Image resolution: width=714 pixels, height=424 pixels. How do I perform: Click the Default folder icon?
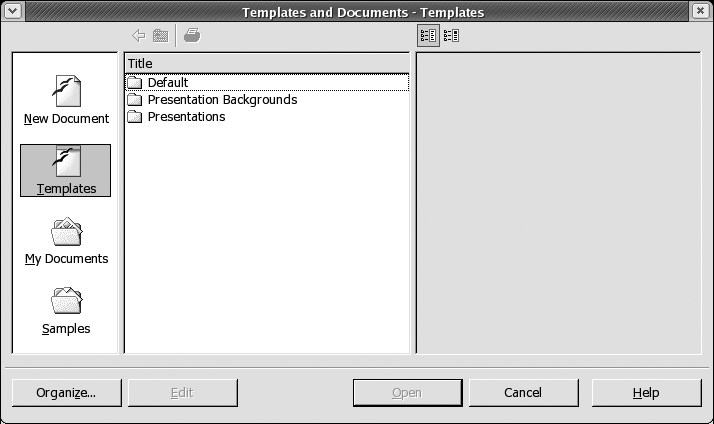pyautogui.click(x=135, y=82)
